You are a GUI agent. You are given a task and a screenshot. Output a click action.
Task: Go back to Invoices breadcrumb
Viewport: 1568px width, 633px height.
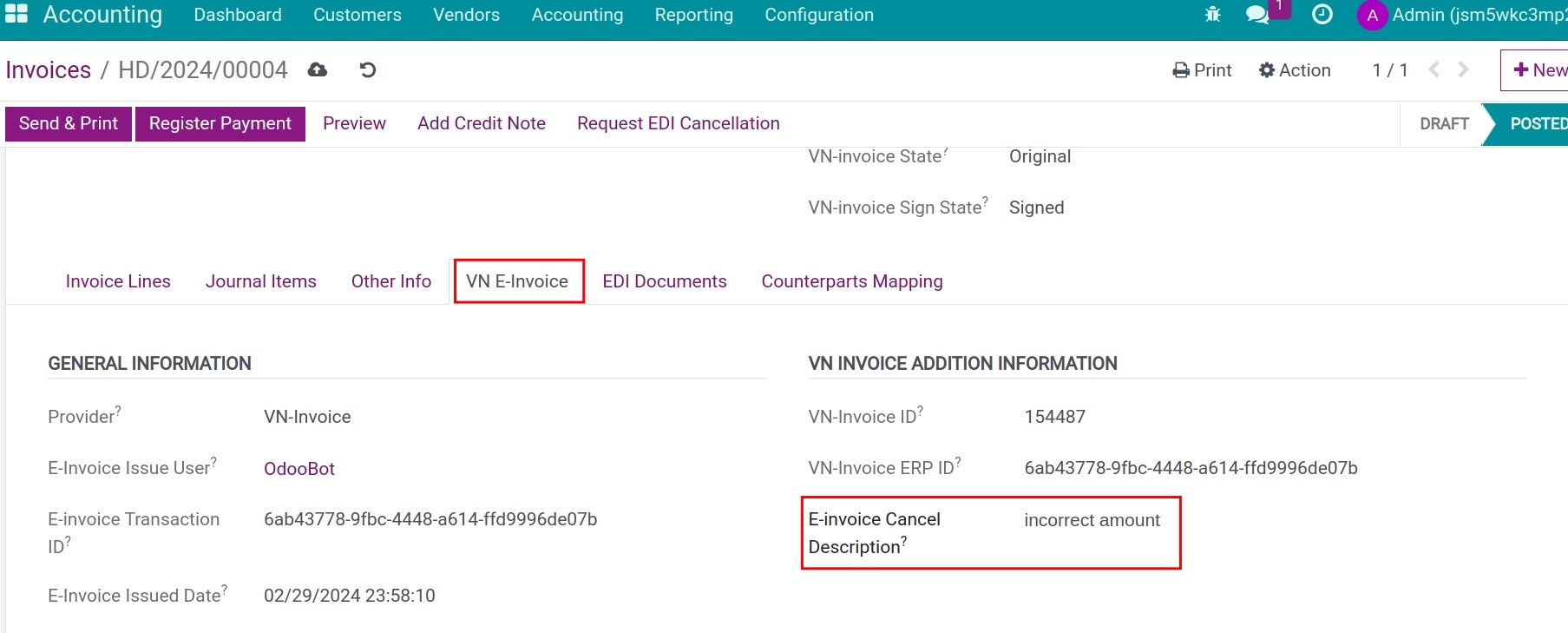49,70
